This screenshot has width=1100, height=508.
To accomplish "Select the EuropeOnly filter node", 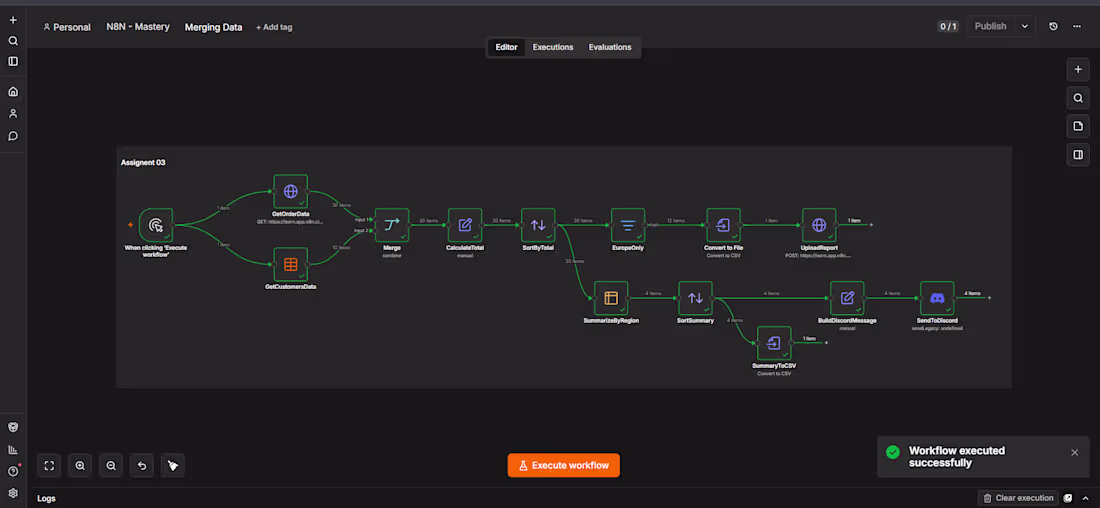I will click(628, 225).
